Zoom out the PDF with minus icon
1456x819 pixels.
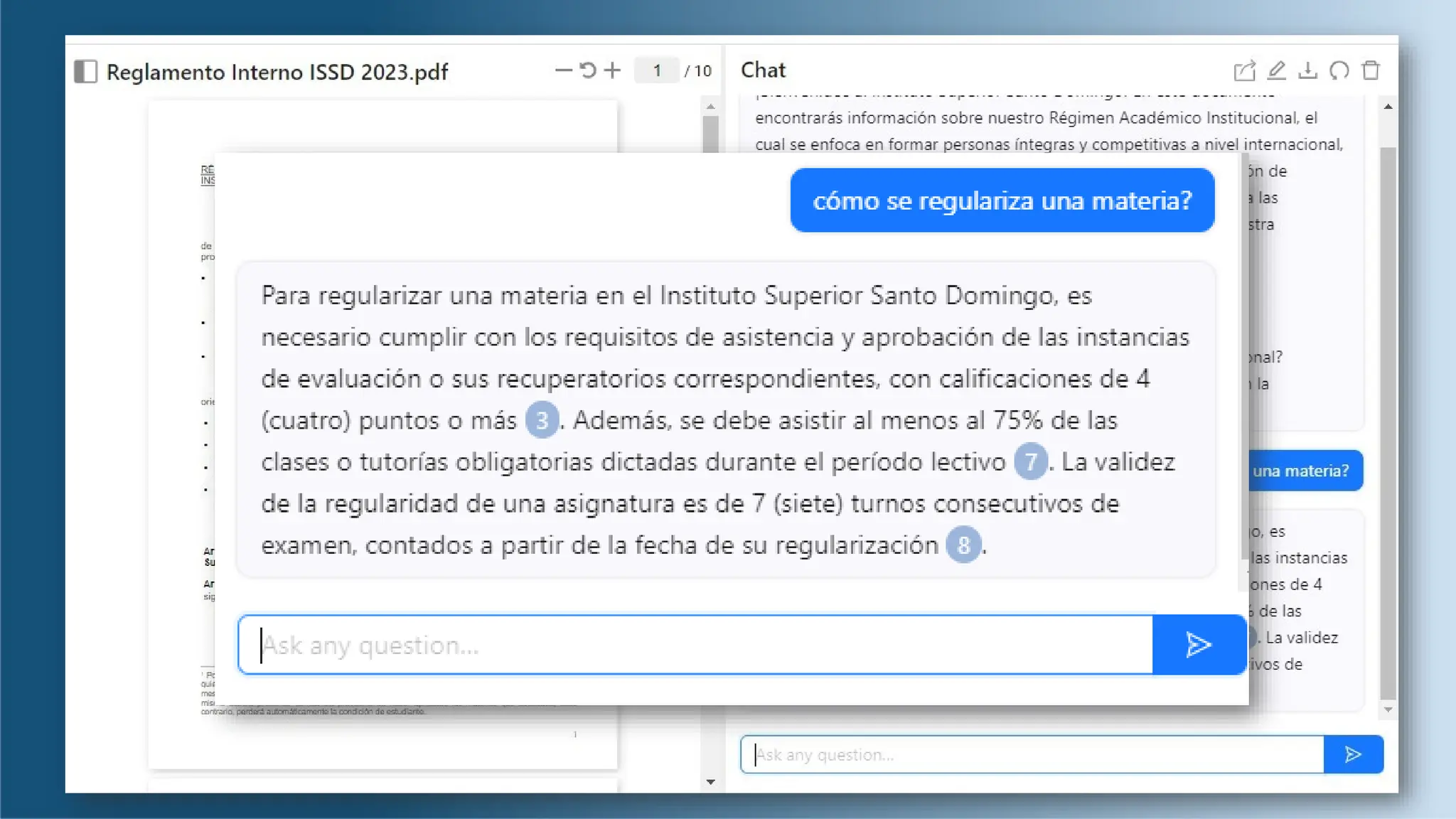[563, 70]
